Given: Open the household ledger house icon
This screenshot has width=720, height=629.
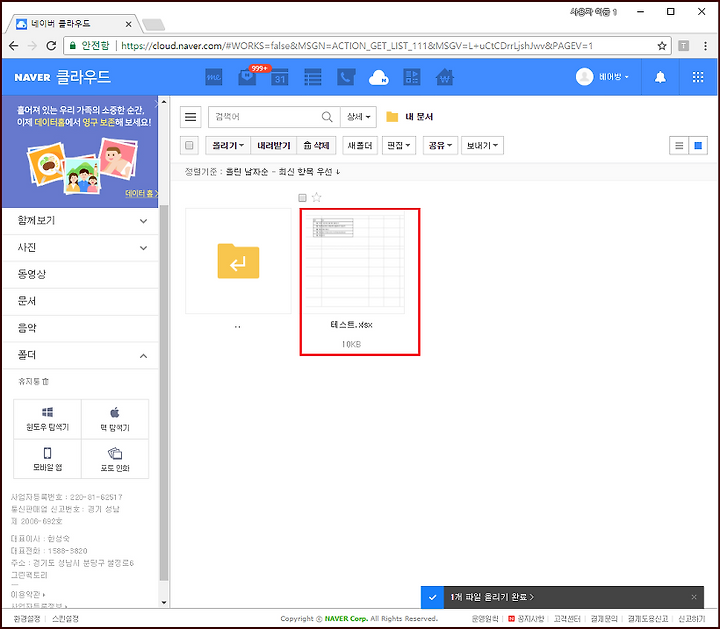Looking at the screenshot, I should coord(444,77).
